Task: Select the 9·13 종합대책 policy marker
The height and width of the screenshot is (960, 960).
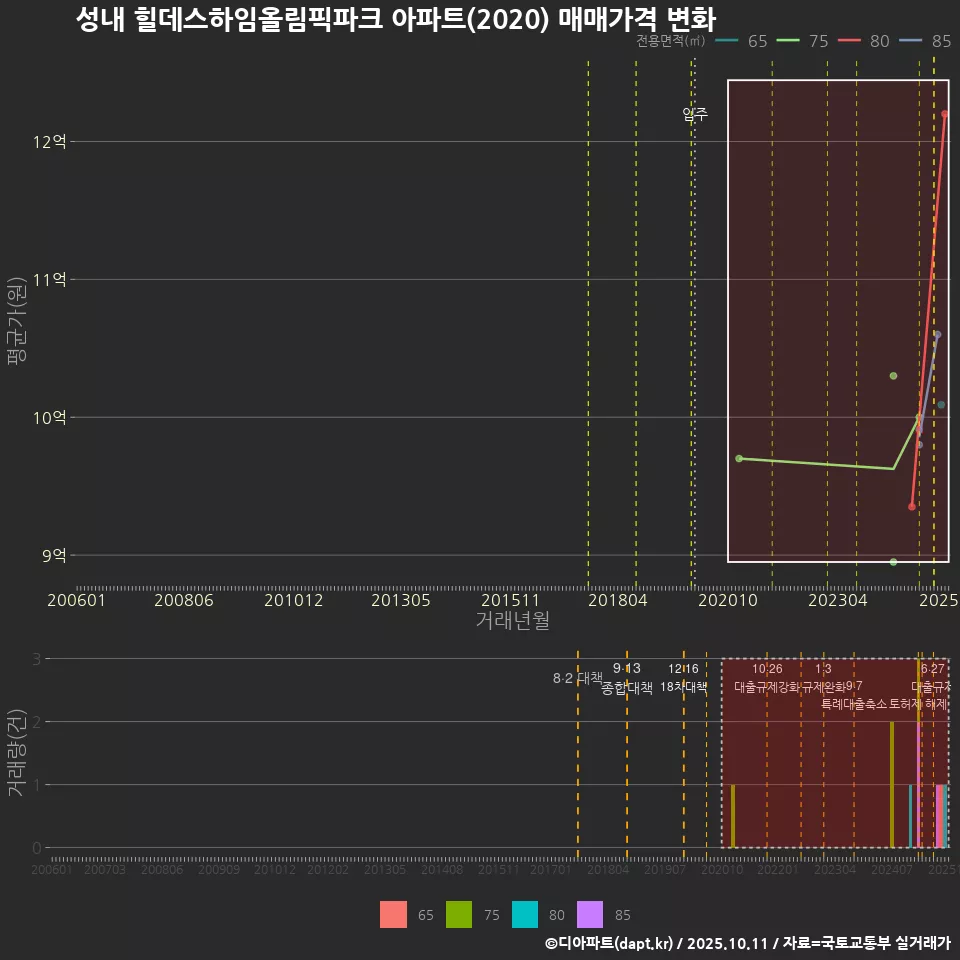Action: (x=625, y=678)
